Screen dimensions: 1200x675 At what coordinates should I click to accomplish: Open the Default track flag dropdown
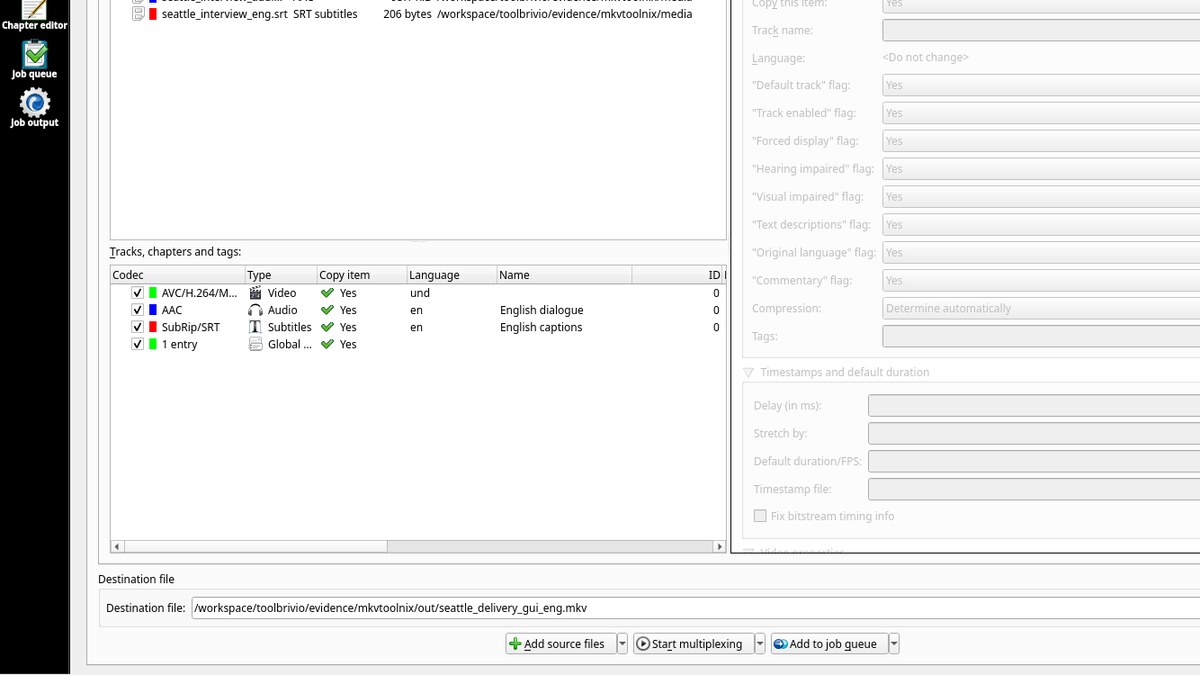(1041, 85)
